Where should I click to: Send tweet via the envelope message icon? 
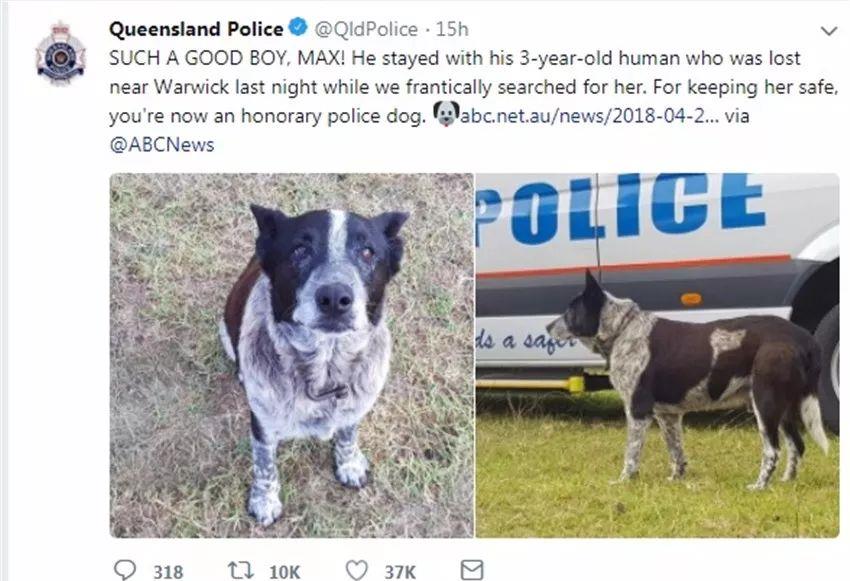[471, 569]
